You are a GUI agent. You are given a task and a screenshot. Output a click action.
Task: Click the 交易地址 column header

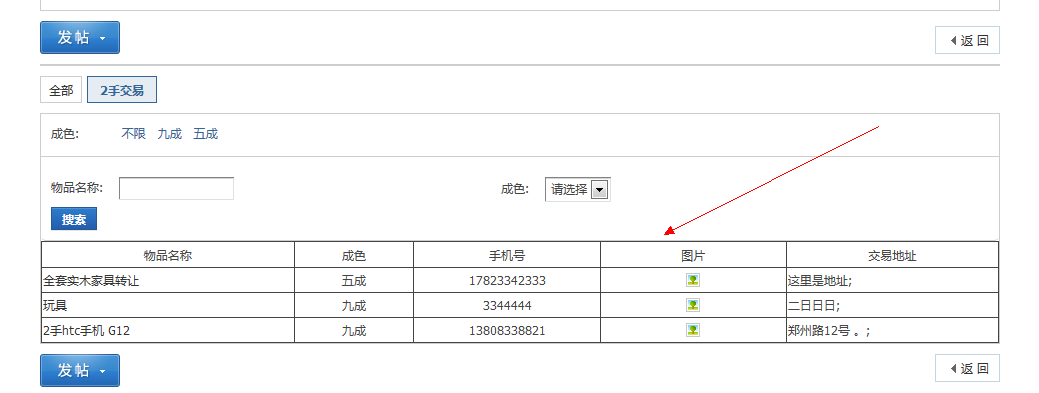pyautogui.click(x=893, y=255)
